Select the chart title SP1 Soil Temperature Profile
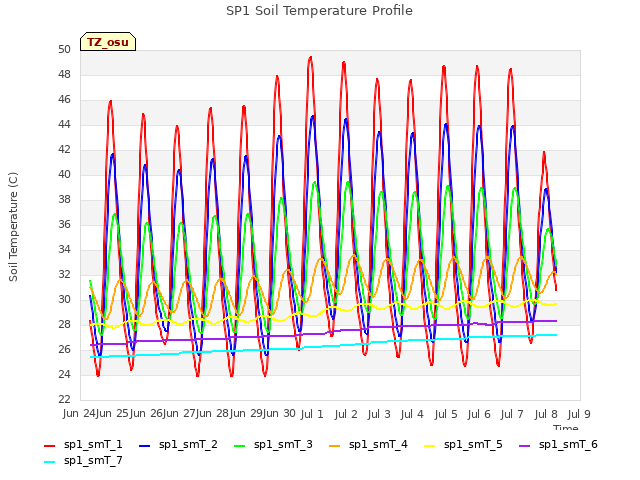 click(x=319, y=11)
